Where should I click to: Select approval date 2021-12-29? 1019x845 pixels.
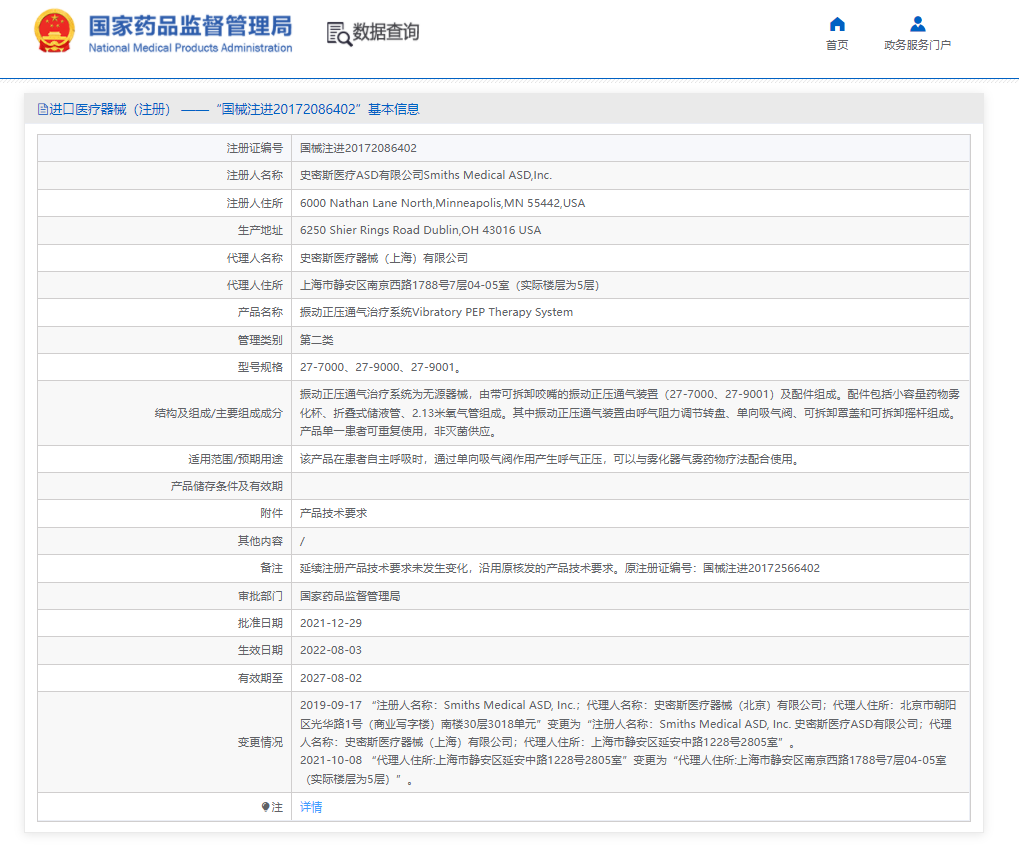pyautogui.click(x=331, y=623)
